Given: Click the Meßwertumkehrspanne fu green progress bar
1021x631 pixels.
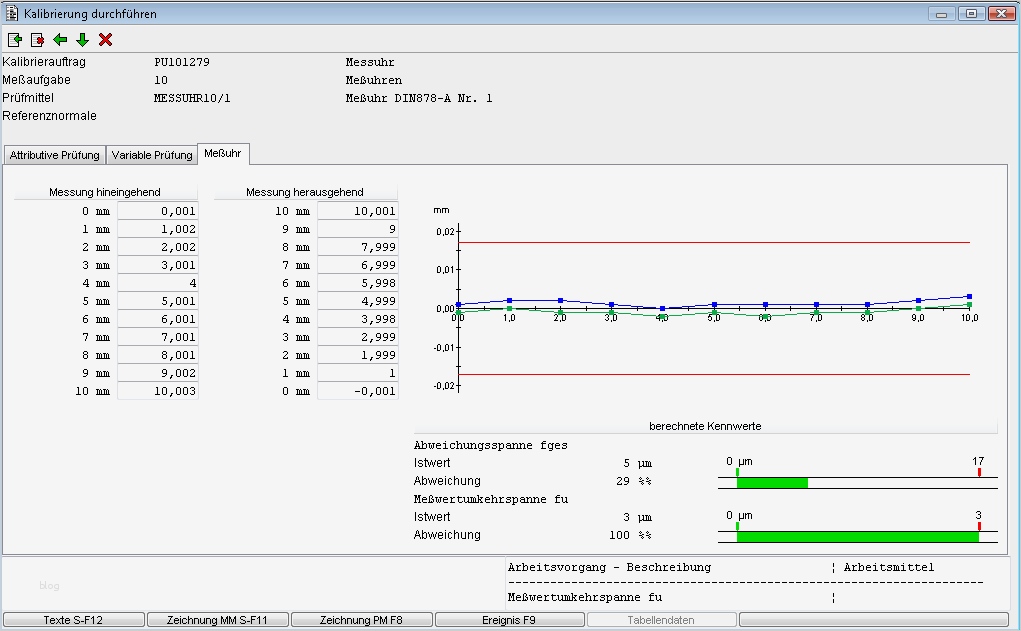Looking at the screenshot, I should 857,536.
